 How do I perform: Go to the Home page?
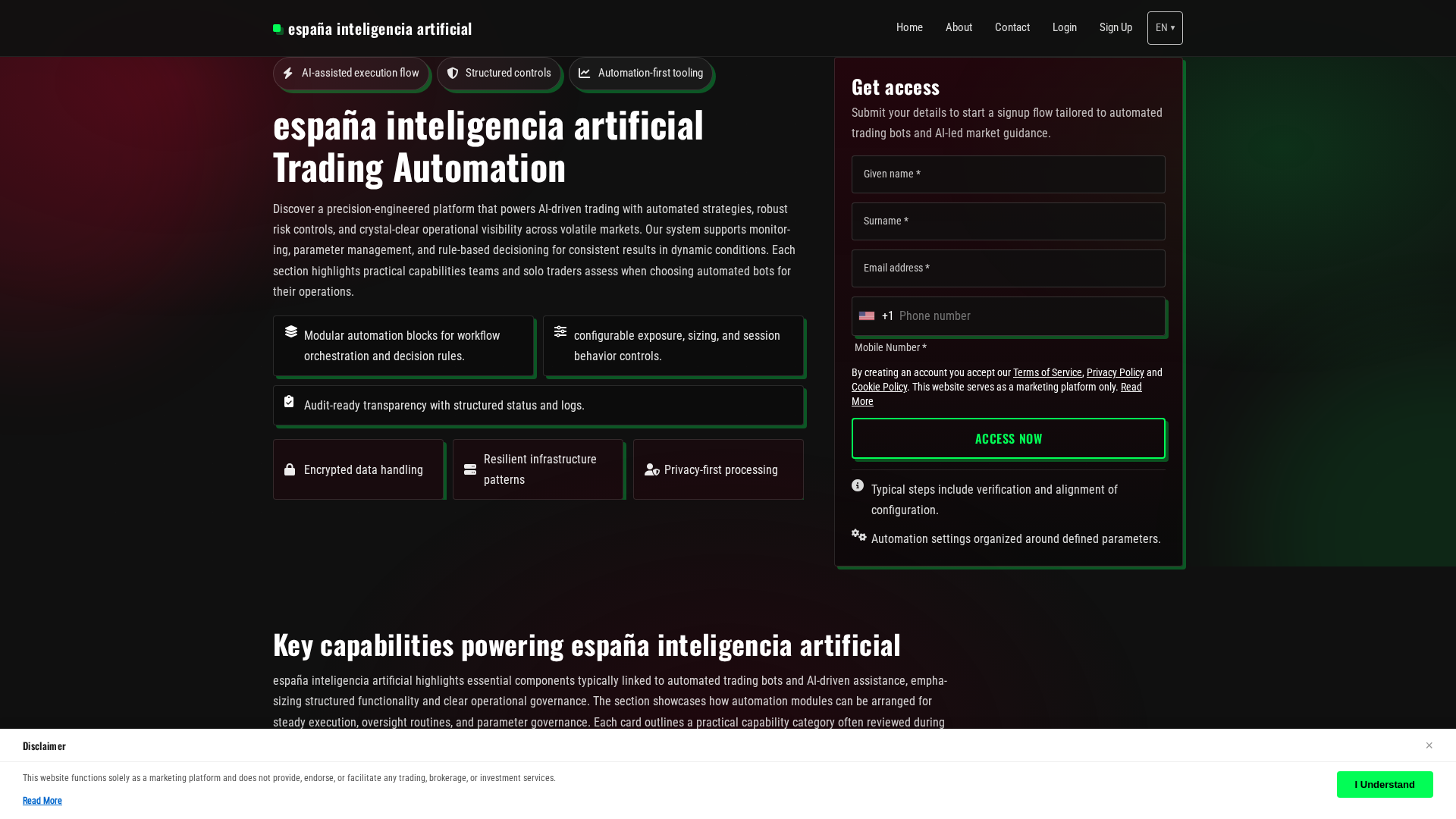(x=909, y=27)
